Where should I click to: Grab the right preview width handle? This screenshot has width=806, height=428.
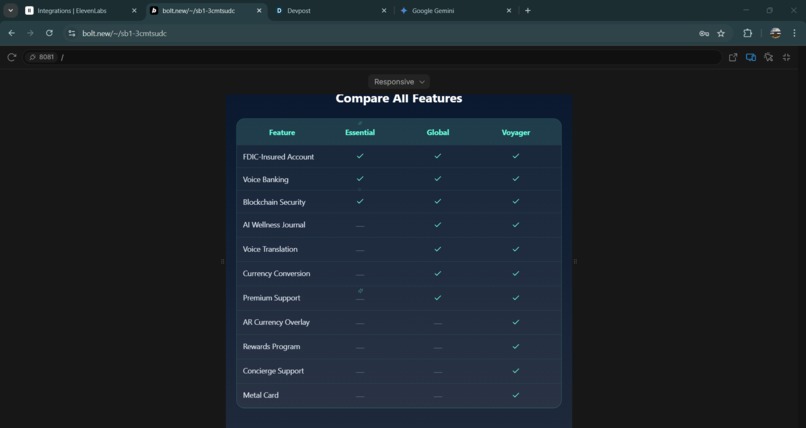click(x=575, y=262)
